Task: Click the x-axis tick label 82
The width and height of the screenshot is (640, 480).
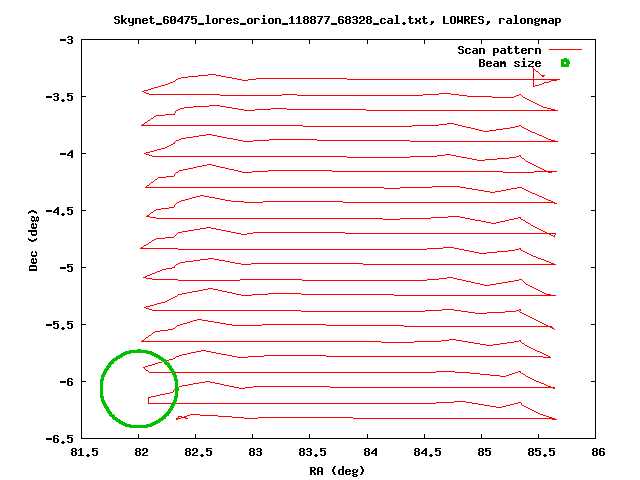Action: pyautogui.click(x=141, y=452)
